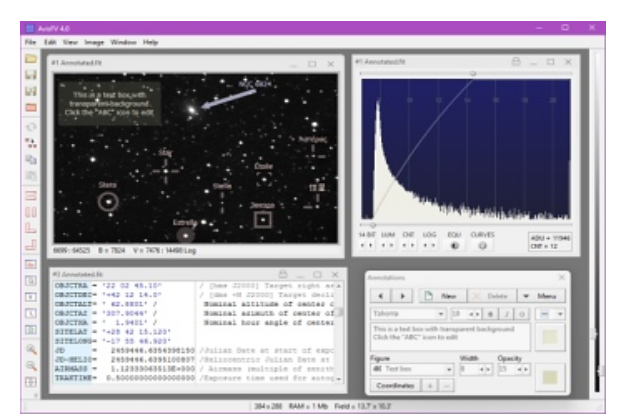Click the annotation text input box
The image size is (621, 417).
point(450,337)
